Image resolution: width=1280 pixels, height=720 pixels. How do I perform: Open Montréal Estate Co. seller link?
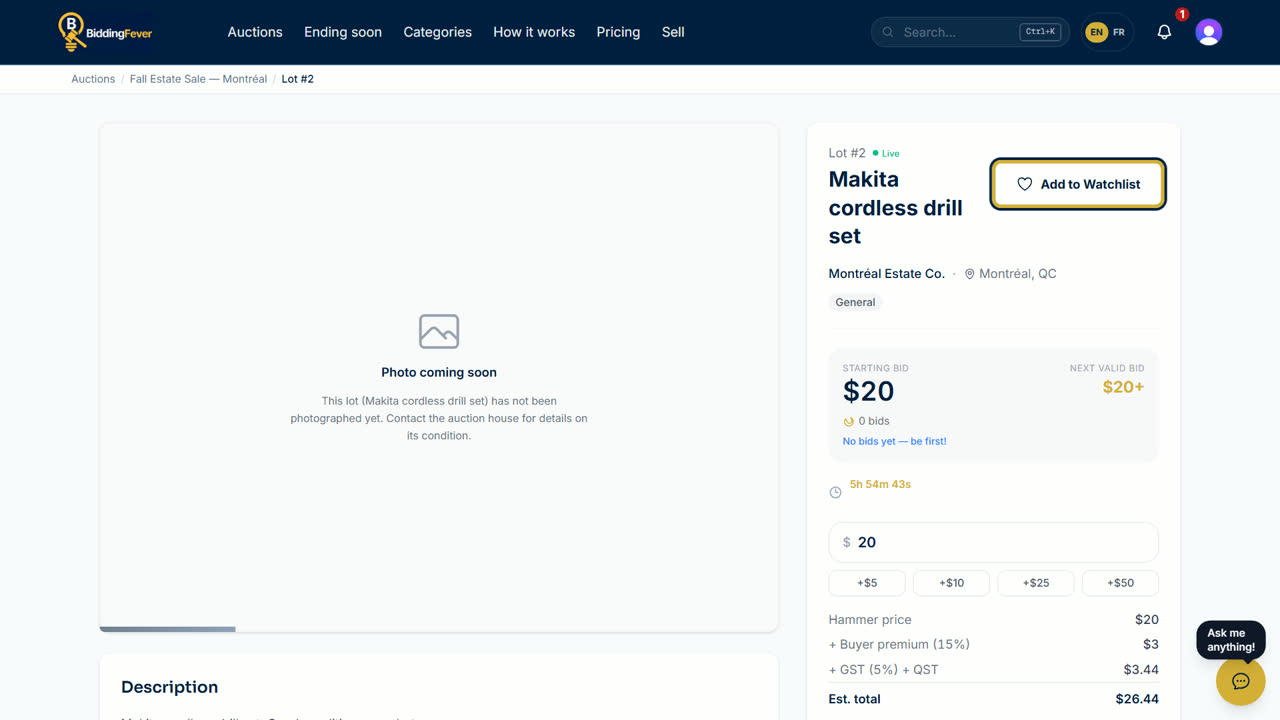point(887,274)
